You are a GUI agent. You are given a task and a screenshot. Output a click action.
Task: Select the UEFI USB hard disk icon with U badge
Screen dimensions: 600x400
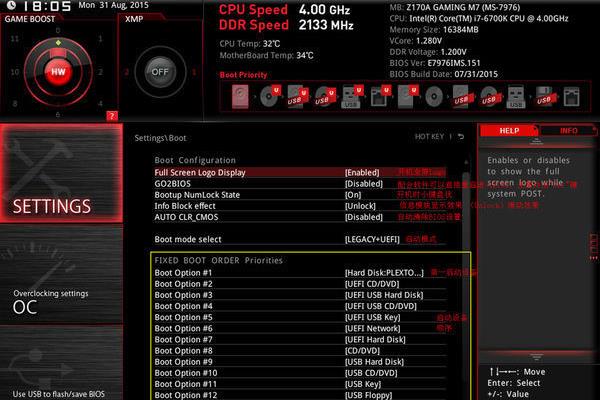pos(297,96)
